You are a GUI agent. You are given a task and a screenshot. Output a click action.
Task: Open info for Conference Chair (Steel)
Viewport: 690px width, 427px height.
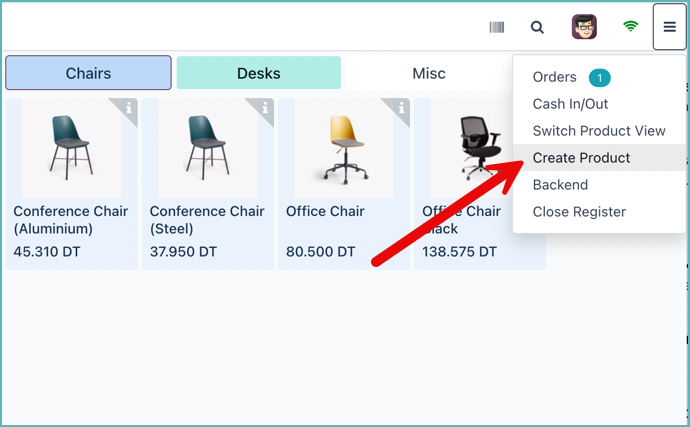[x=265, y=108]
